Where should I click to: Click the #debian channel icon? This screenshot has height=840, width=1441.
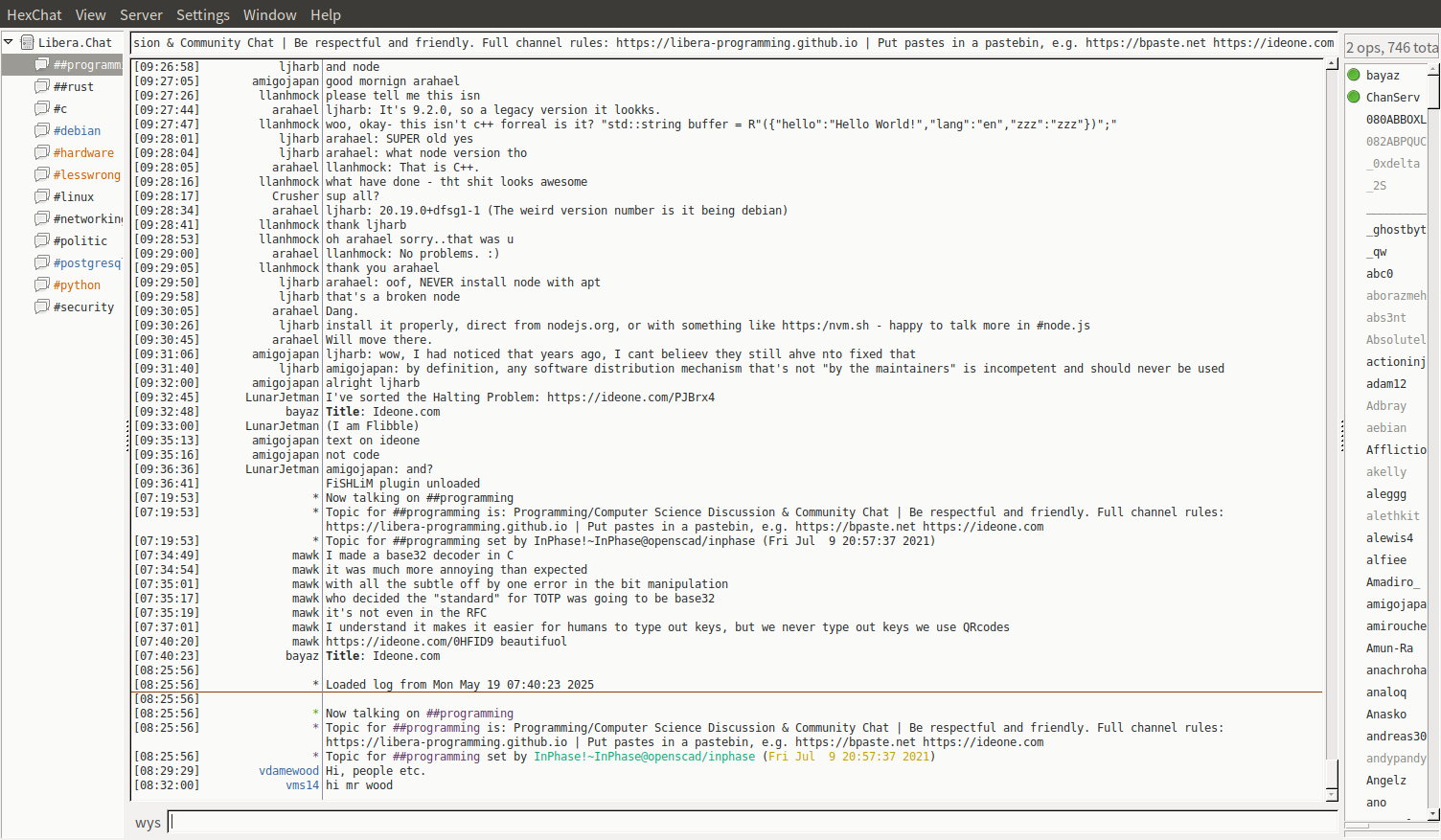point(42,130)
